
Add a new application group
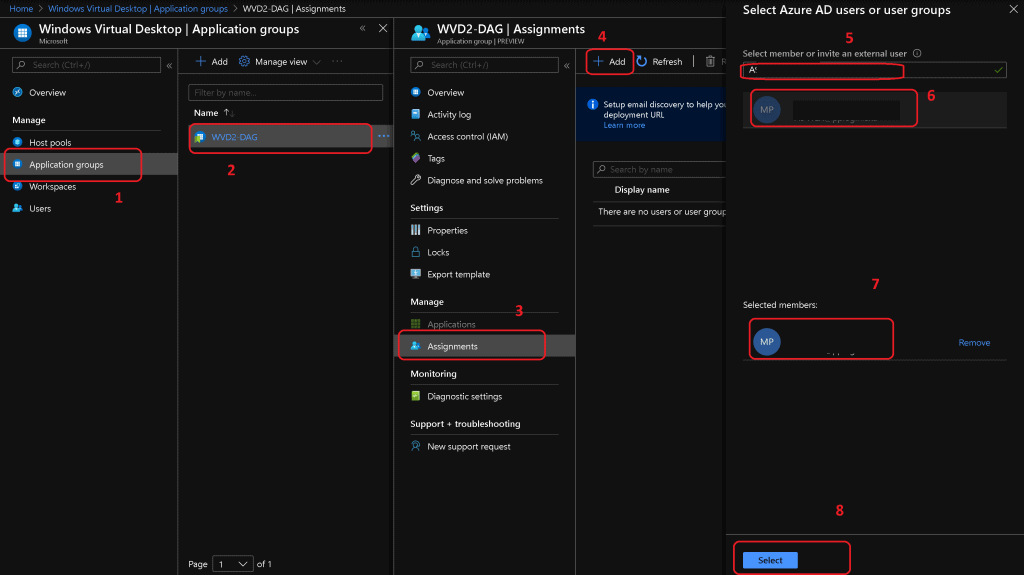pos(212,61)
